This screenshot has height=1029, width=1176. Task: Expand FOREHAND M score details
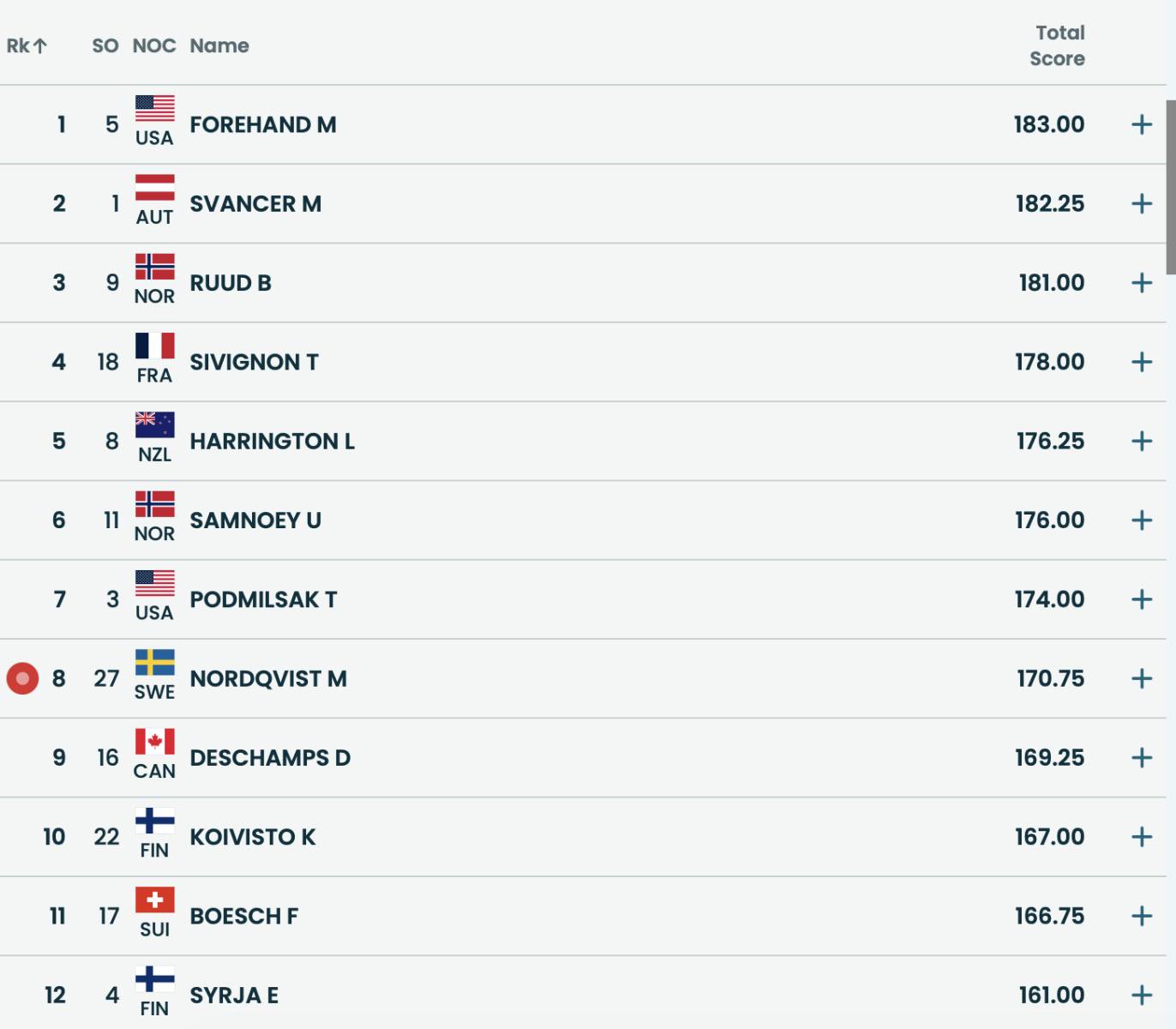pyautogui.click(x=1141, y=125)
